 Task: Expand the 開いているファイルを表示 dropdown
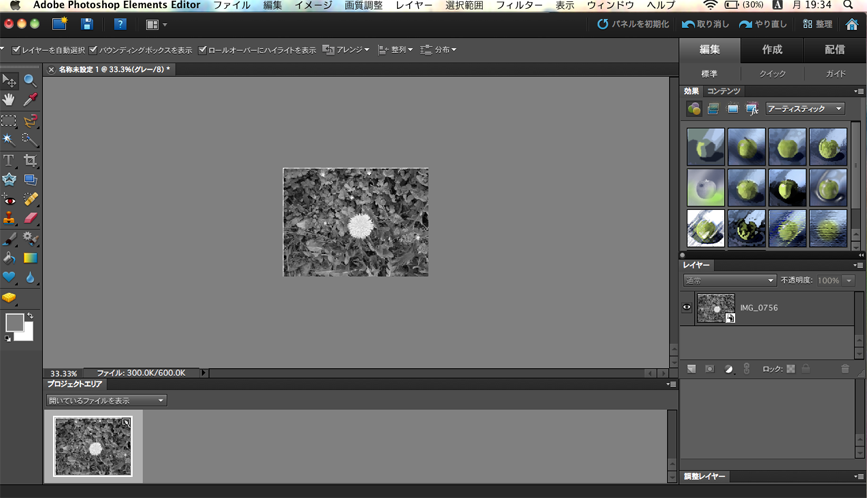tap(107, 400)
